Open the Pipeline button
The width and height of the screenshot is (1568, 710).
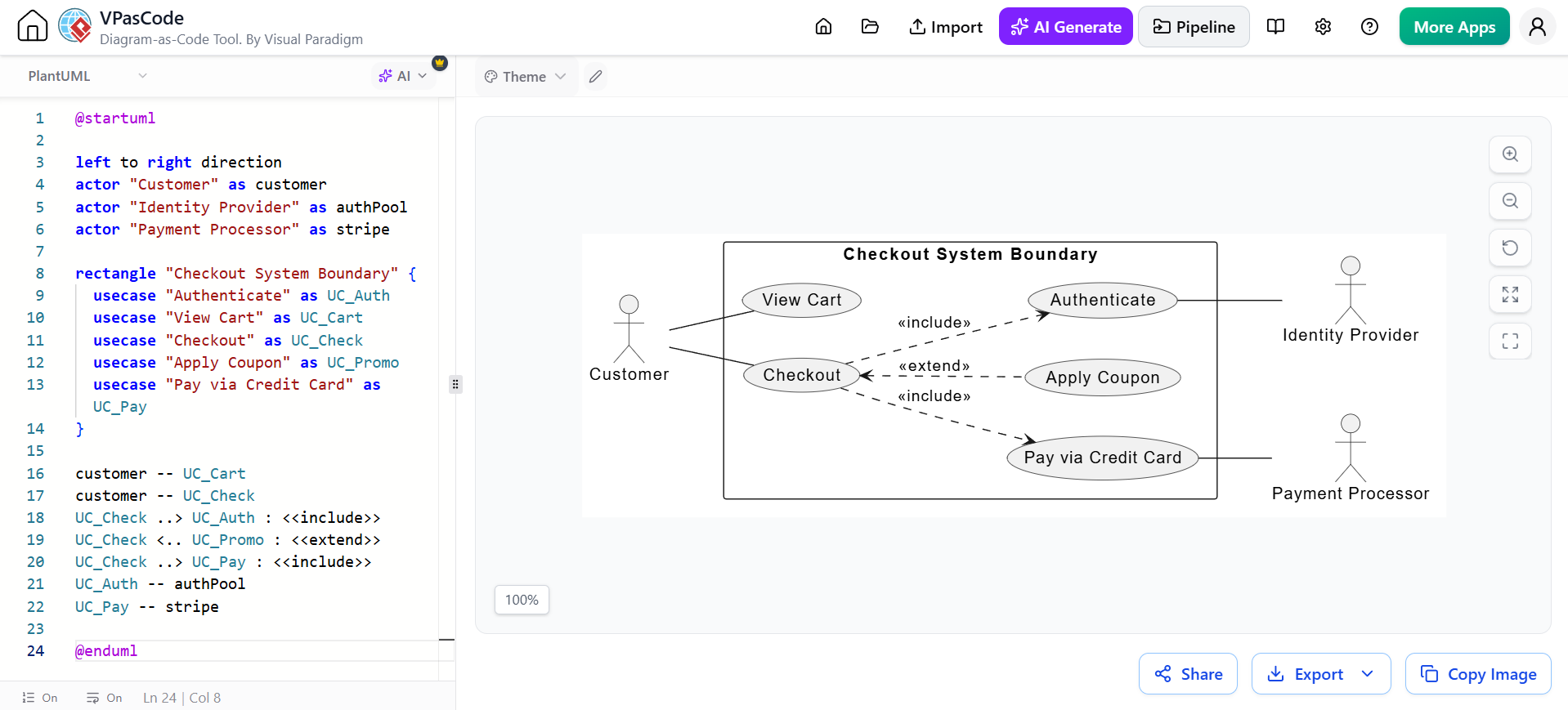click(1194, 27)
